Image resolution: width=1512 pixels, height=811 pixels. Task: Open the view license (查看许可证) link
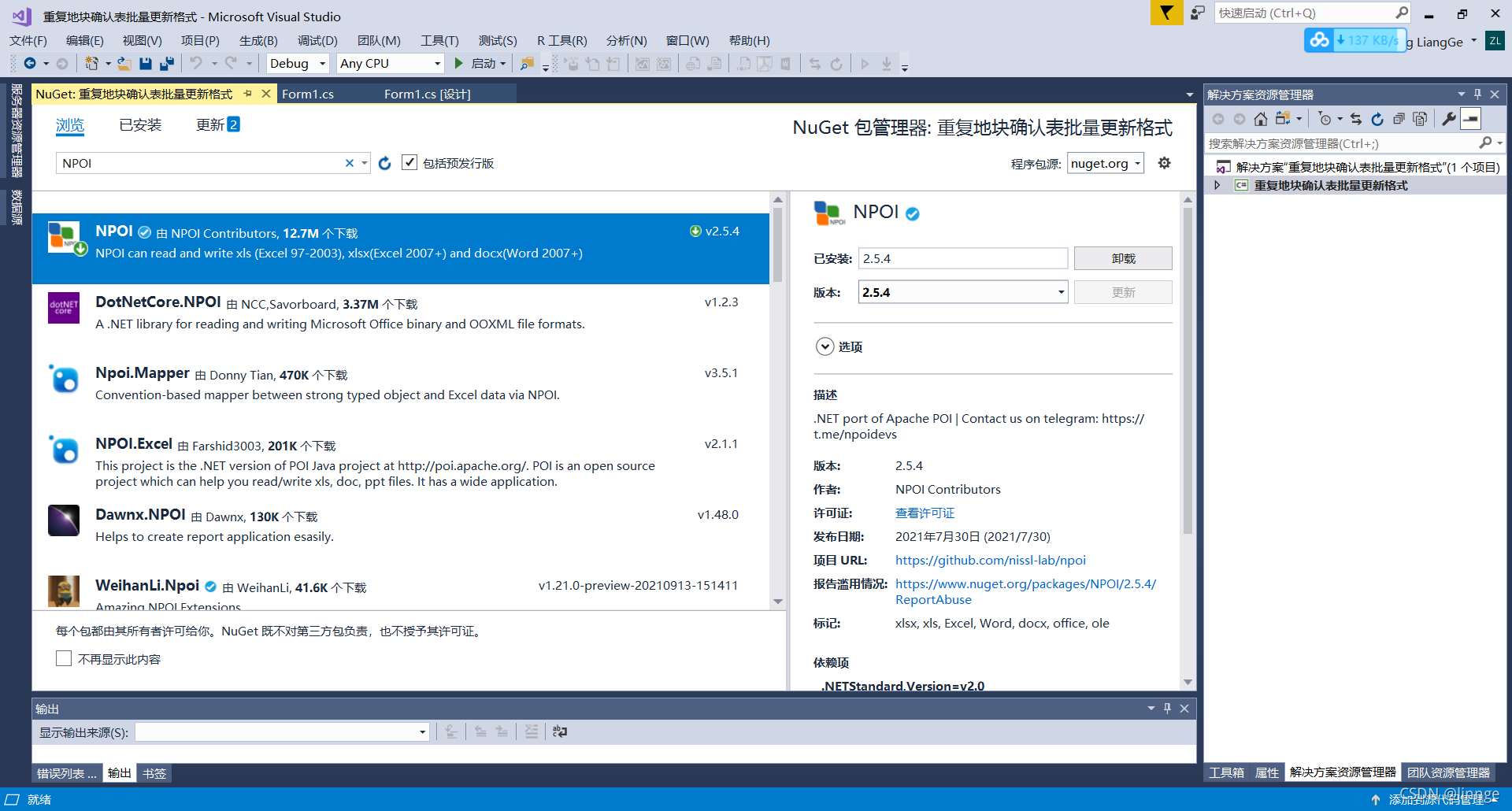pos(925,513)
